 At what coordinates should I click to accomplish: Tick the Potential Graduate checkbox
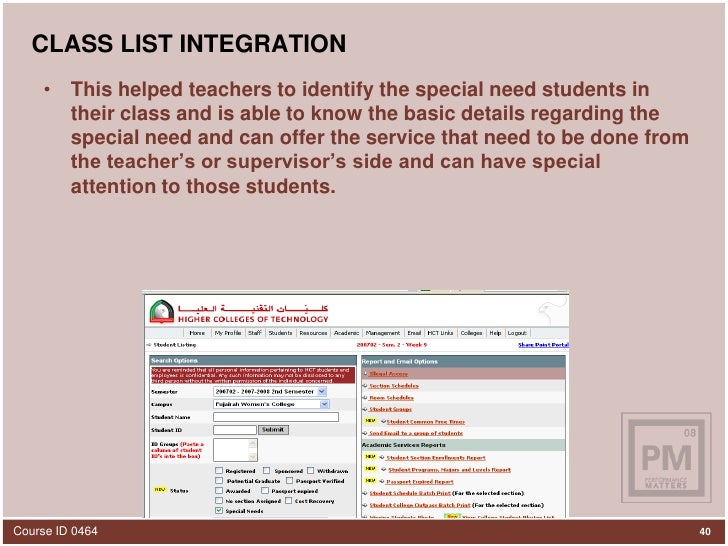(x=219, y=481)
